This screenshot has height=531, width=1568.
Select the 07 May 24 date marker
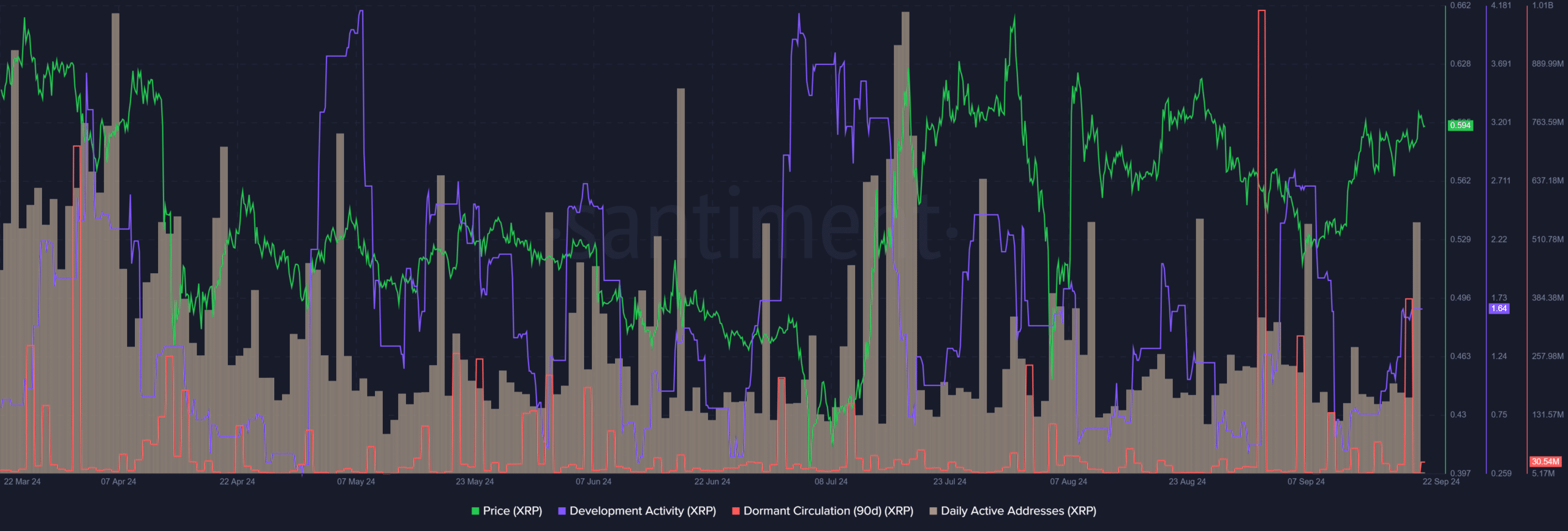point(356,481)
